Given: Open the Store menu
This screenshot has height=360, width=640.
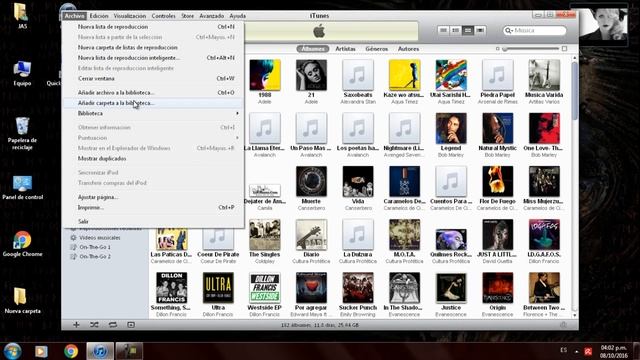Looking at the screenshot, I should pos(187,16).
